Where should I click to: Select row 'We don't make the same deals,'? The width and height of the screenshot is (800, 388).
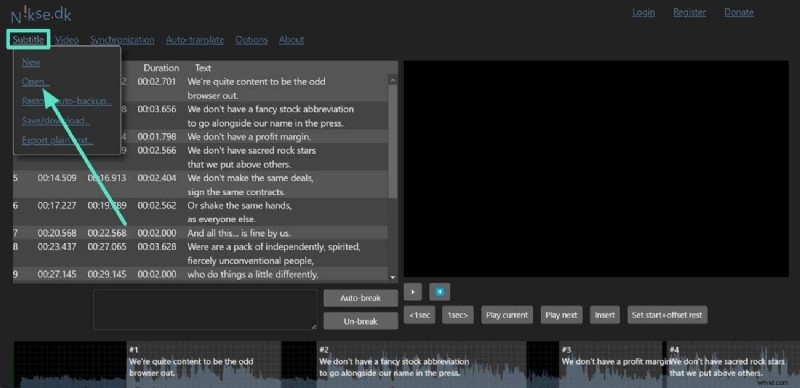[x=201, y=185]
